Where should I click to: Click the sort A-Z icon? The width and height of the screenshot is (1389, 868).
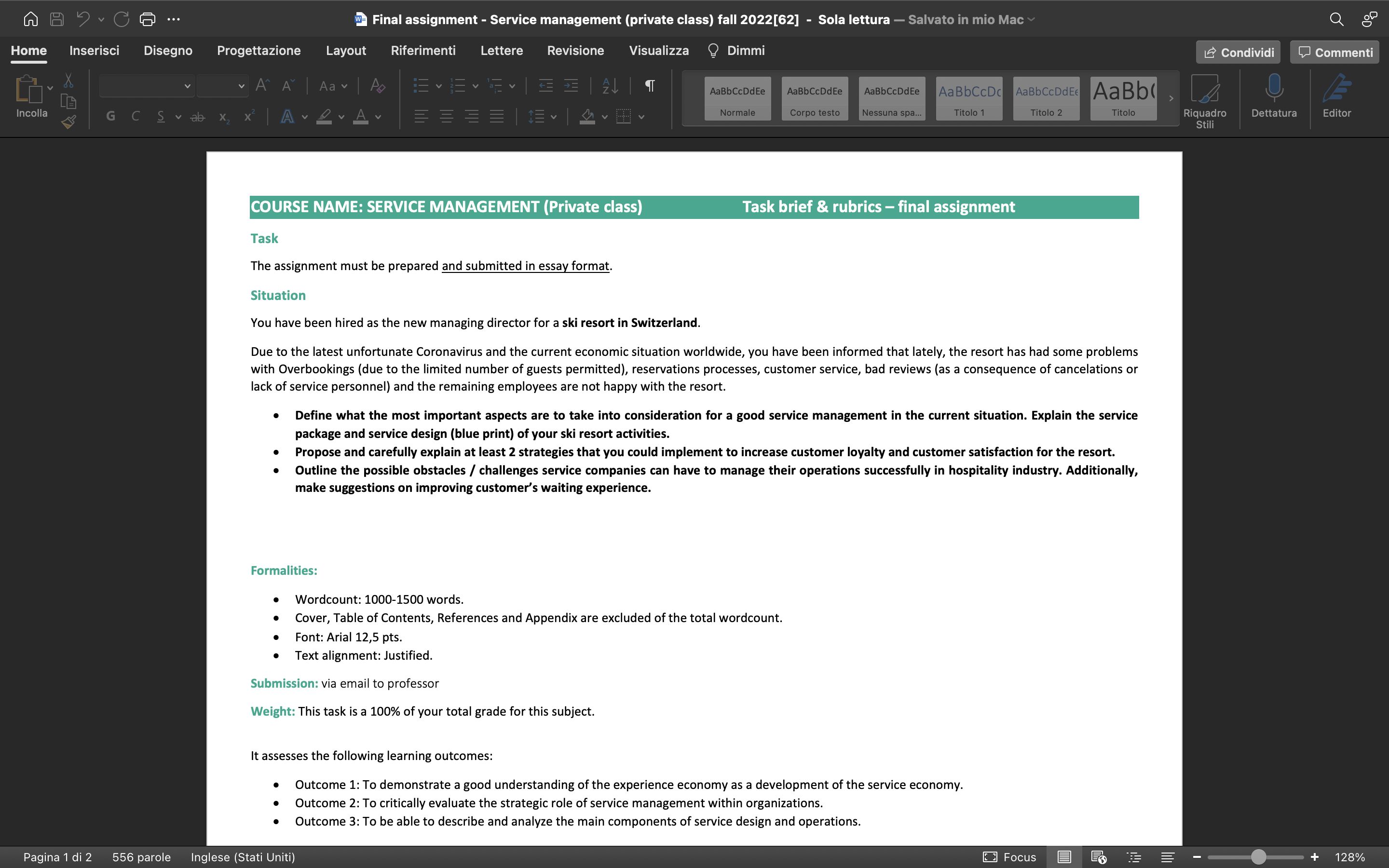610,86
